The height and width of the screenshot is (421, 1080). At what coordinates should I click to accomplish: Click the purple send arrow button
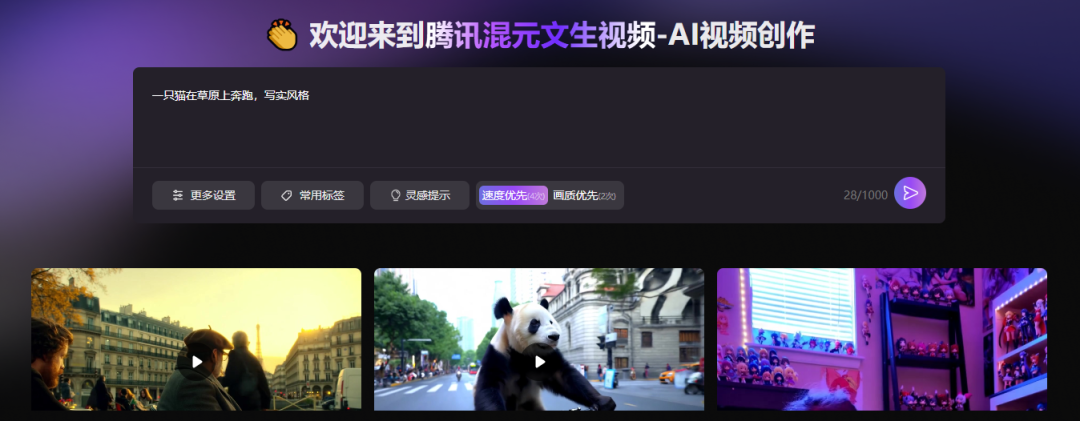pyautogui.click(x=910, y=193)
